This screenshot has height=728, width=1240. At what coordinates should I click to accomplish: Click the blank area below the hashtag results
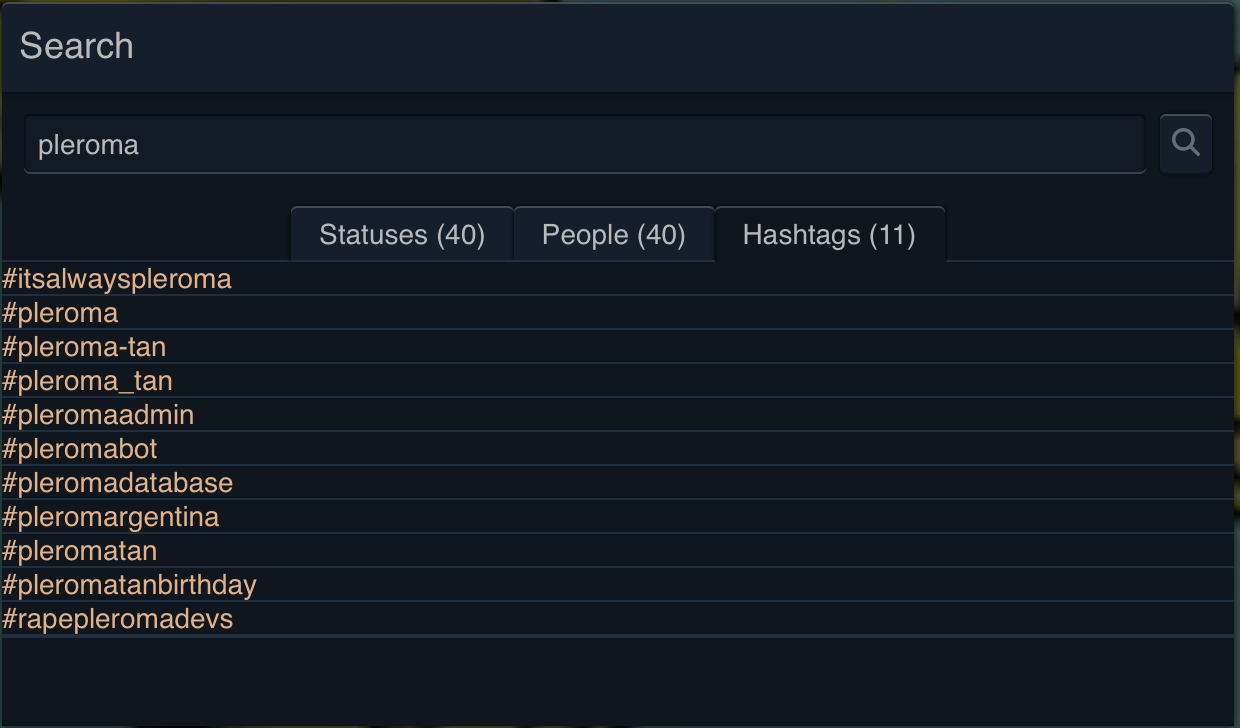(618, 680)
